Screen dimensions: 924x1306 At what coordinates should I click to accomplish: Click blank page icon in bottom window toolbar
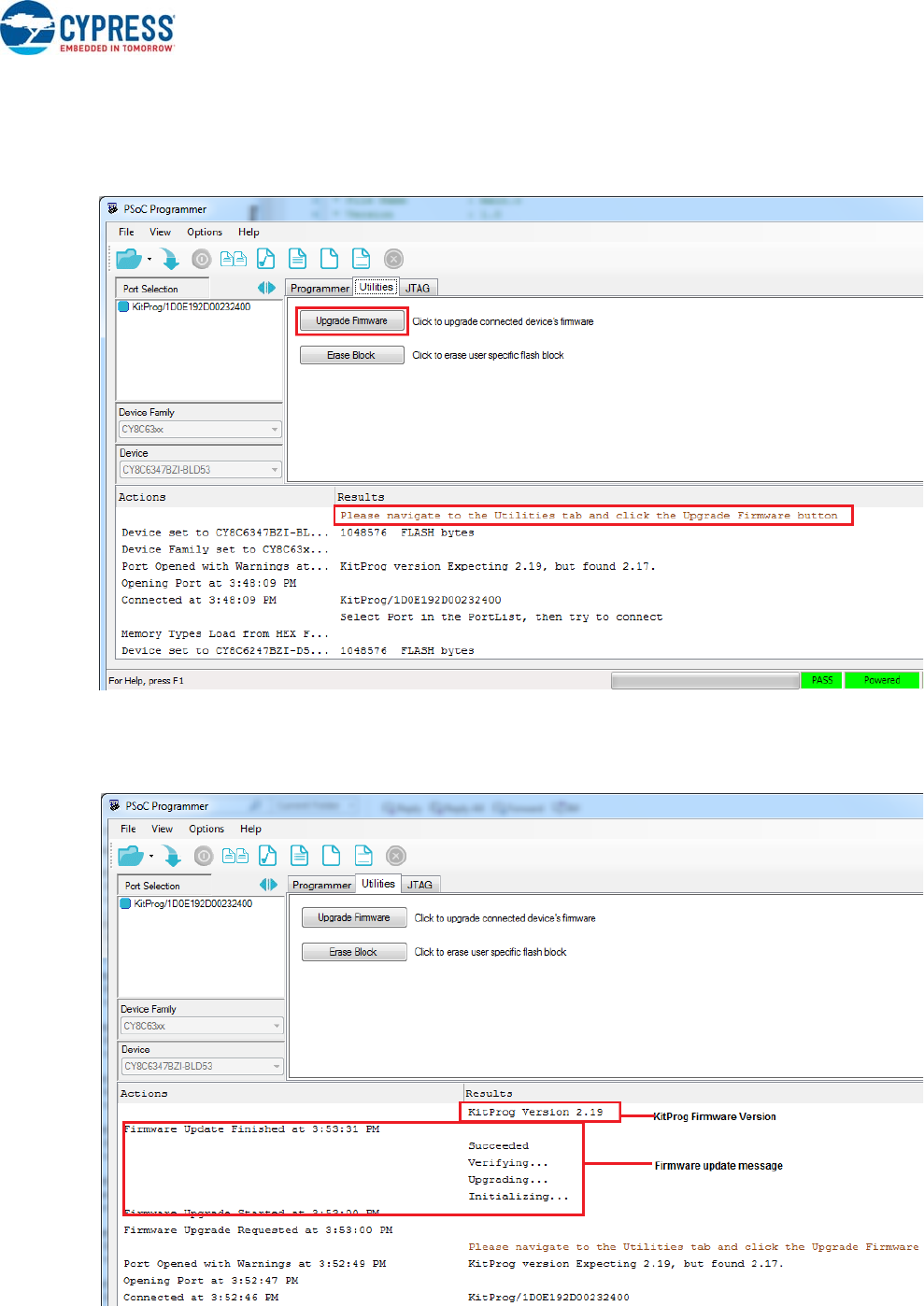332,856
